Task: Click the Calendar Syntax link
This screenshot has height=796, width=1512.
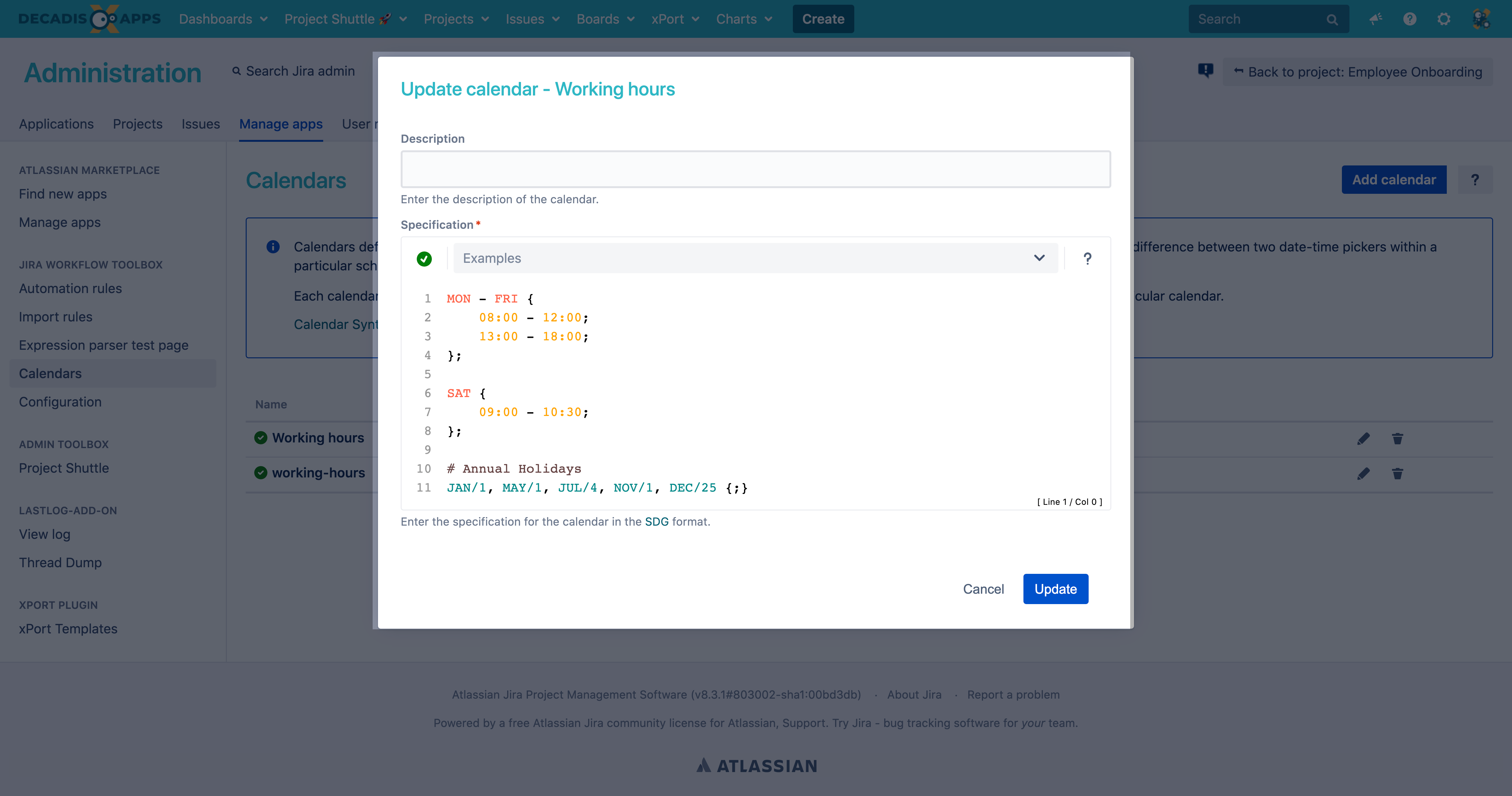Action: point(336,324)
